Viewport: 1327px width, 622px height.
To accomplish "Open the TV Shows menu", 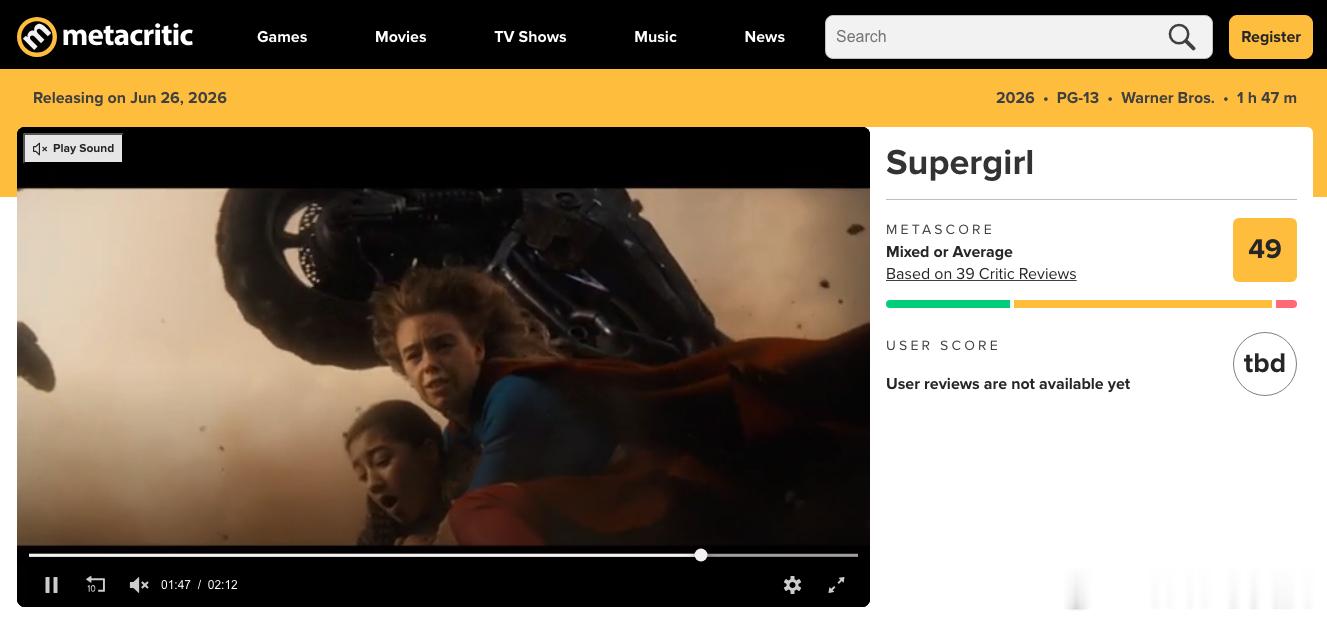I will click(x=530, y=37).
